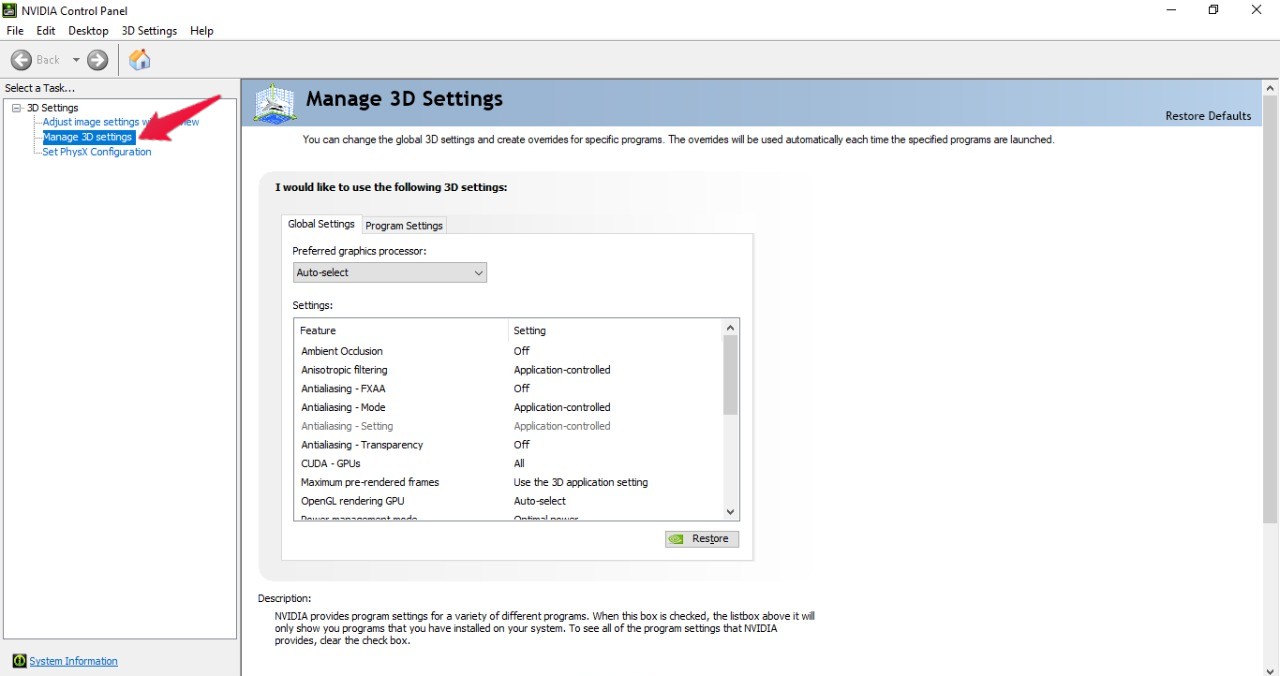Click the main page scrollbar thumb

point(1270,310)
